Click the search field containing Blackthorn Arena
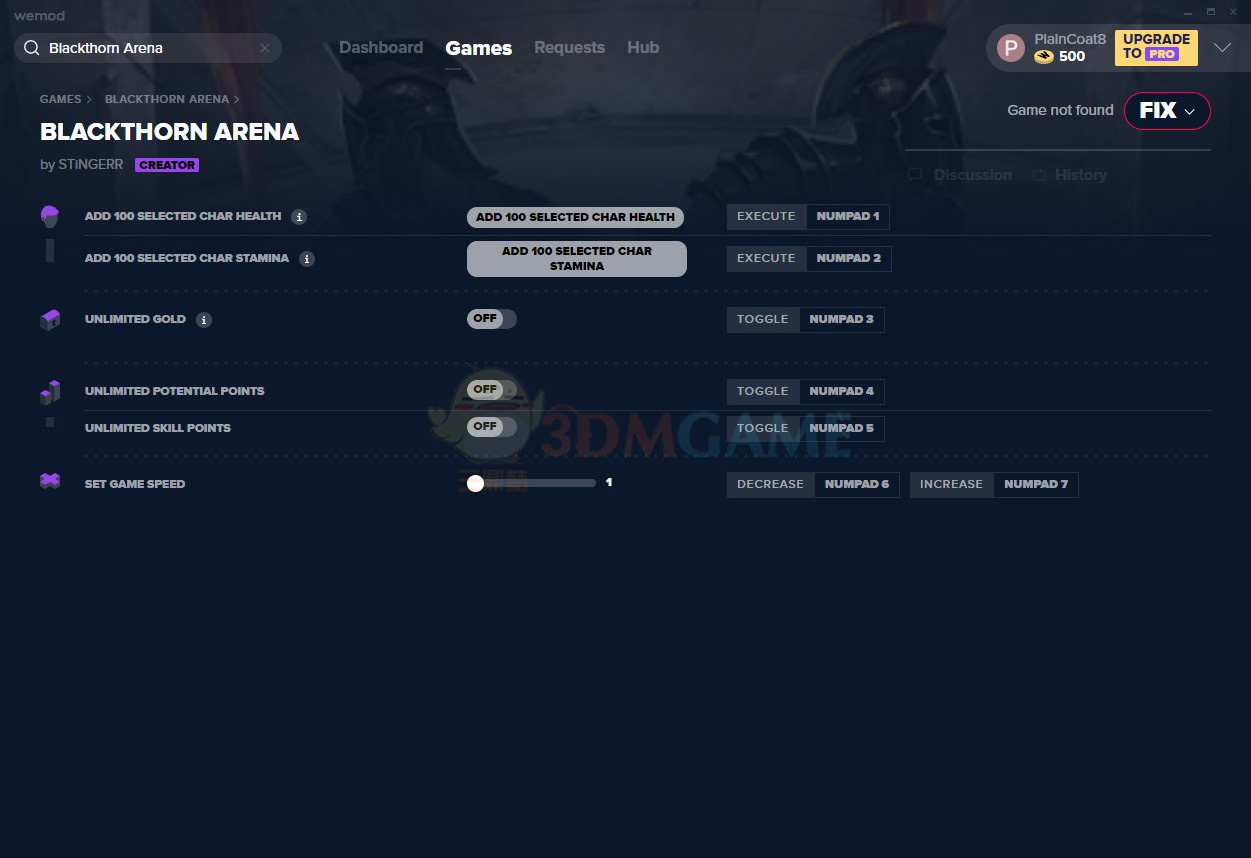The image size is (1251, 858). point(148,48)
